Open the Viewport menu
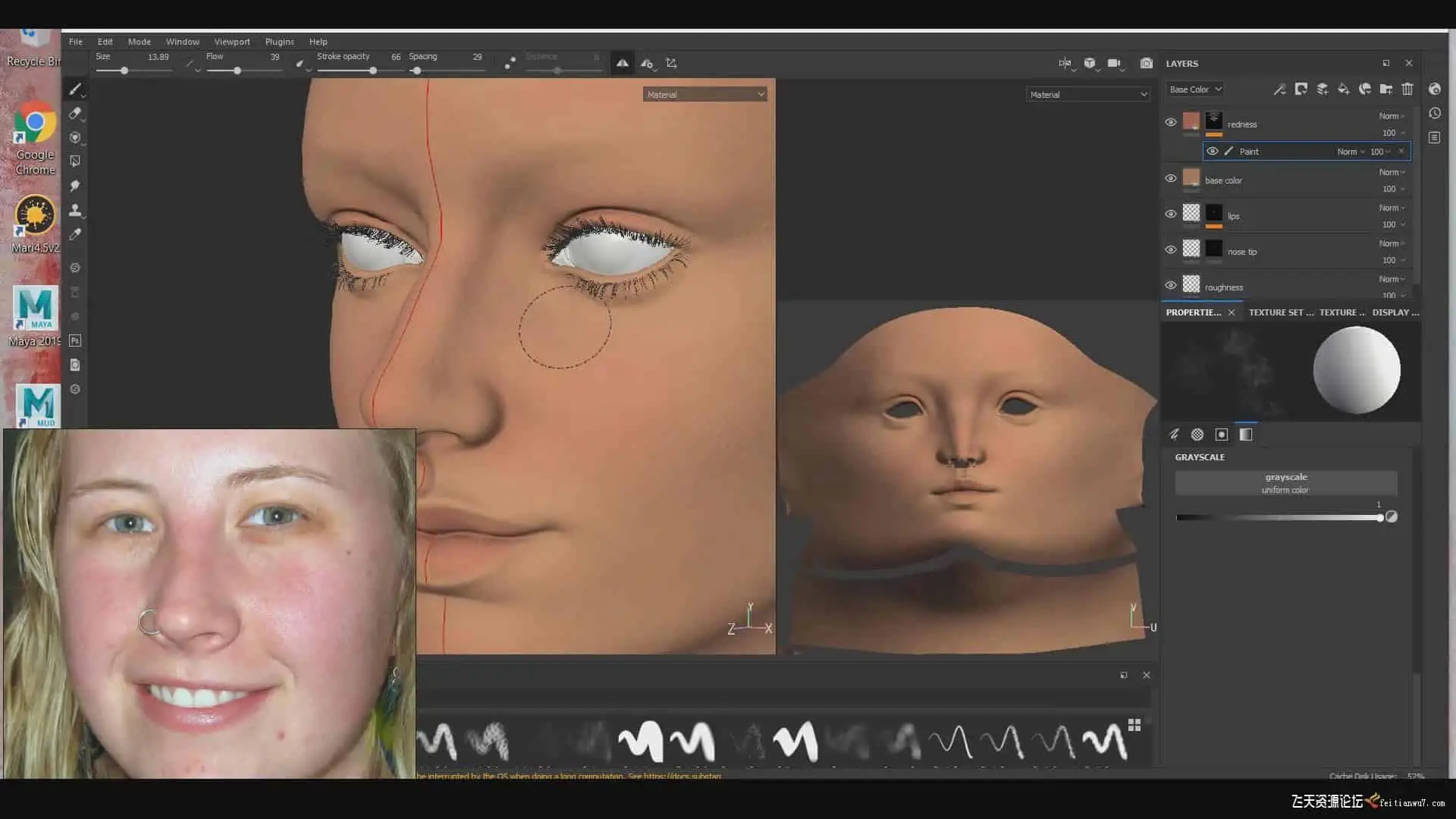Image resolution: width=1456 pixels, height=819 pixels. (x=231, y=42)
